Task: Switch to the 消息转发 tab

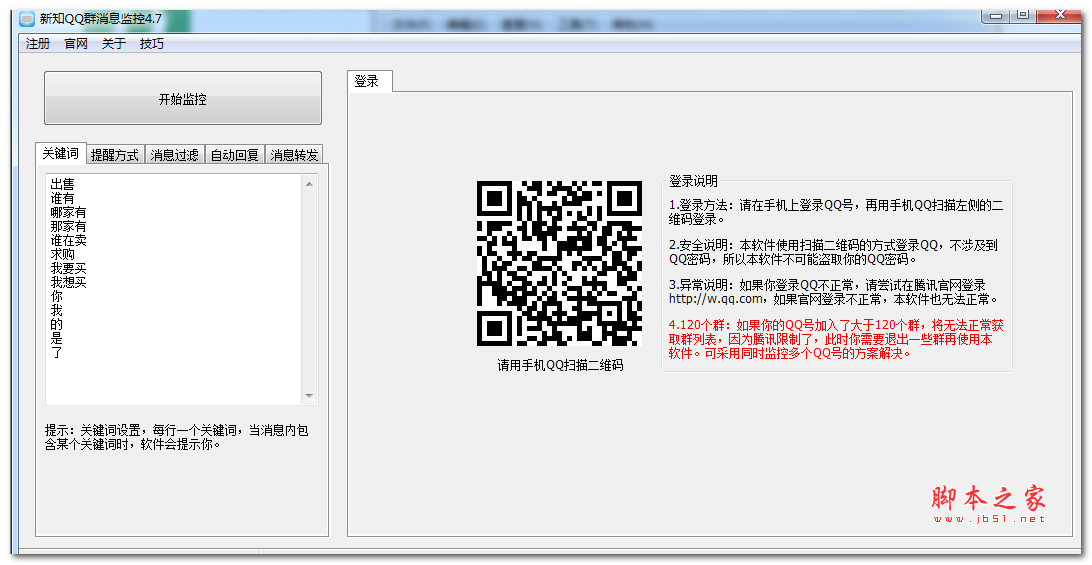Action: tap(295, 155)
